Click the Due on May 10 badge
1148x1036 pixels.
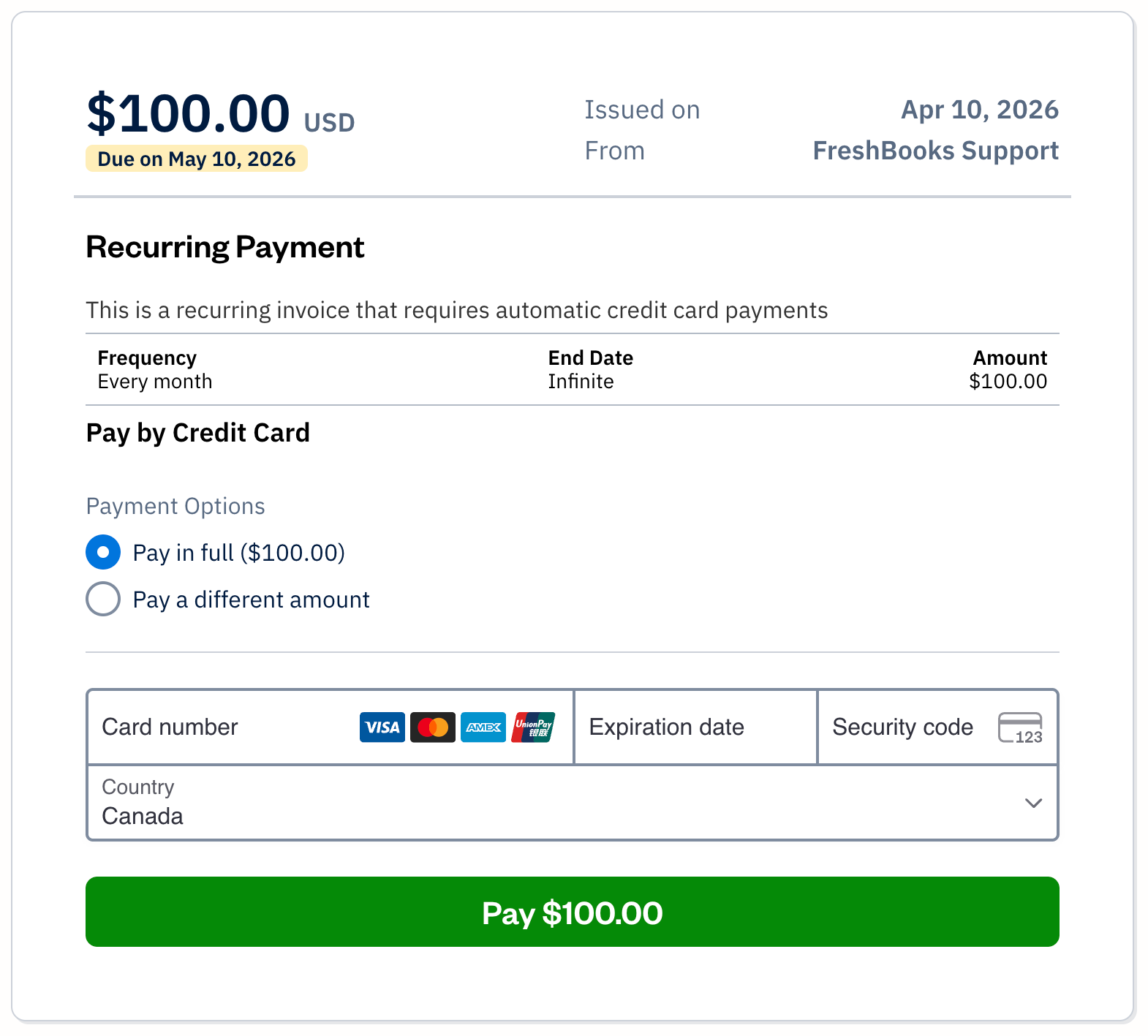(196, 159)
